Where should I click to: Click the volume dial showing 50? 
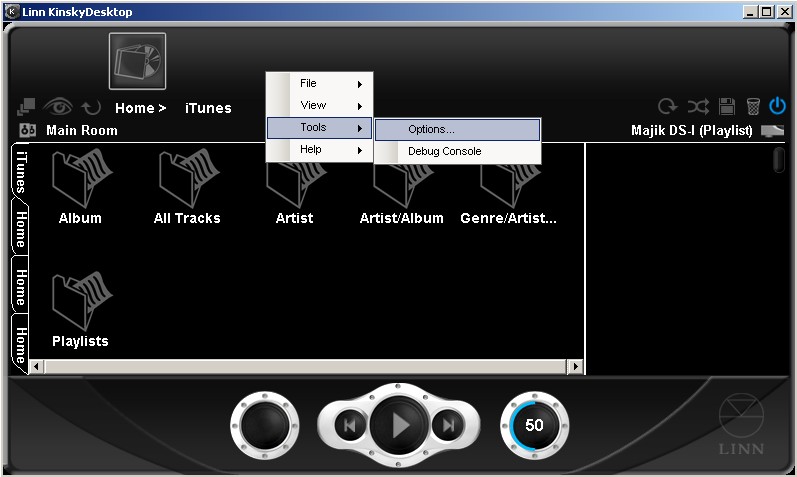tap(534, 425)
